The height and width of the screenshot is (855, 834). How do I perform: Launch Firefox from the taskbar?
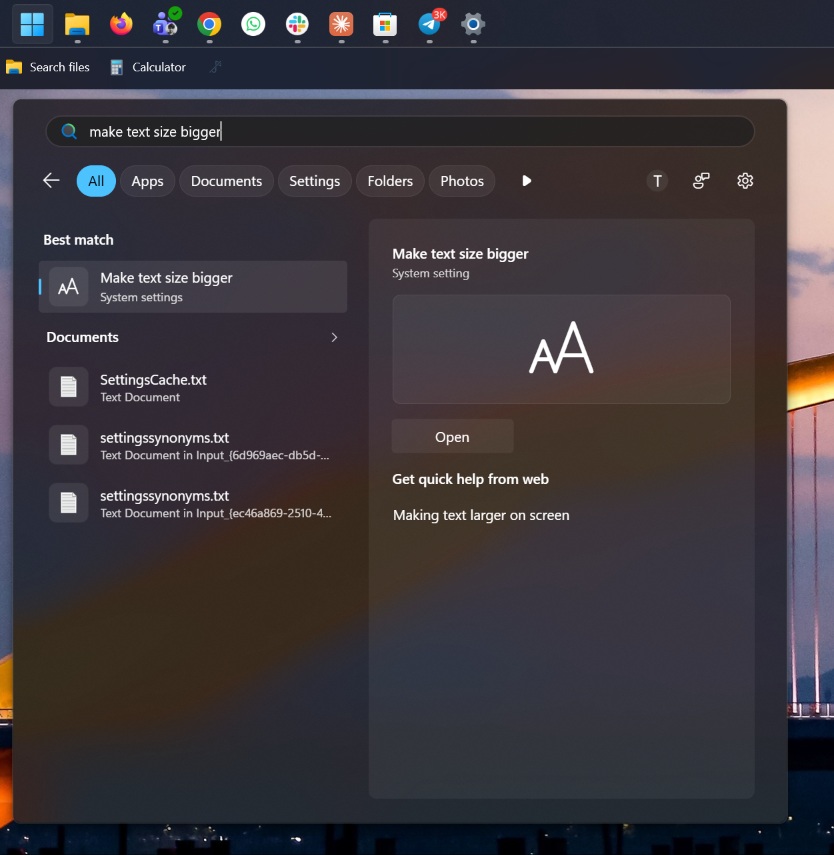[121, 24]
